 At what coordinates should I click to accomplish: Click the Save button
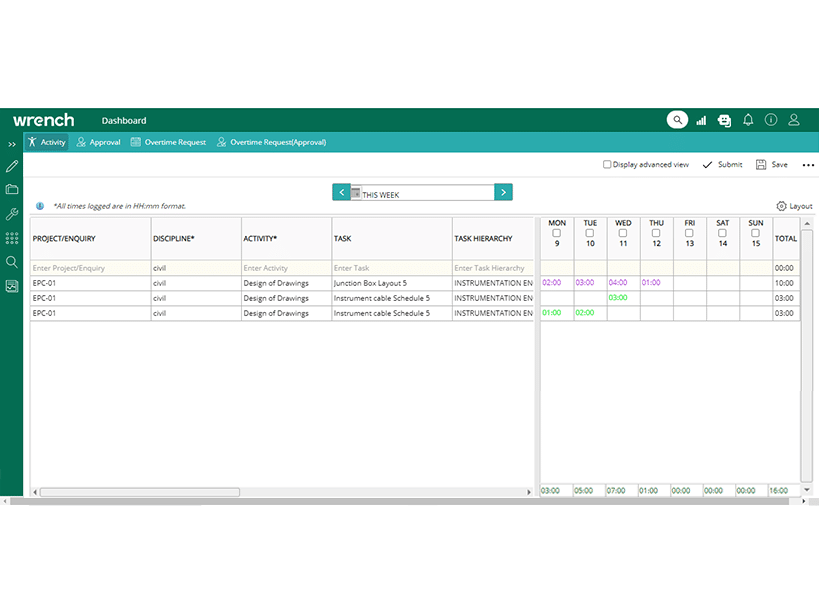coord(771,165)
